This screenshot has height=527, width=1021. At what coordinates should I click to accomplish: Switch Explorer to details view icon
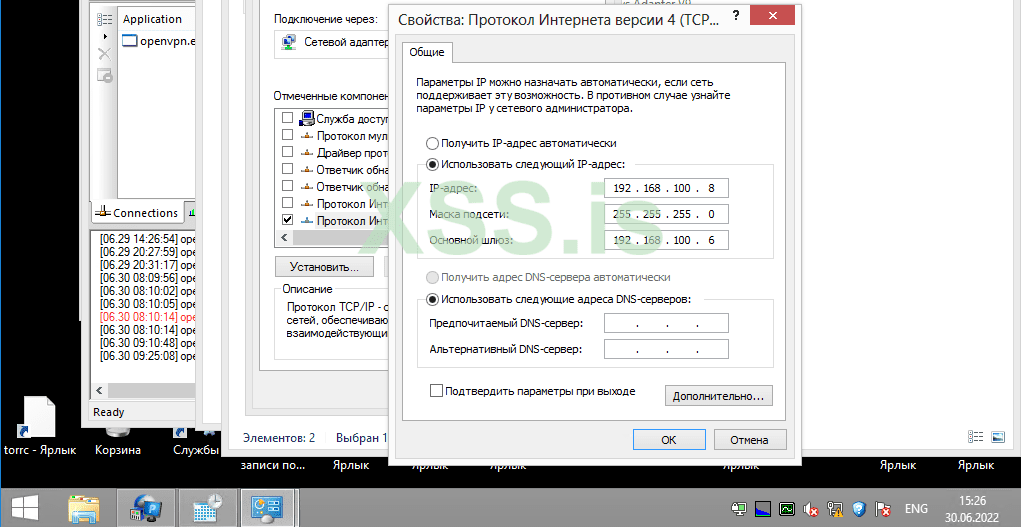coord(975,436)
